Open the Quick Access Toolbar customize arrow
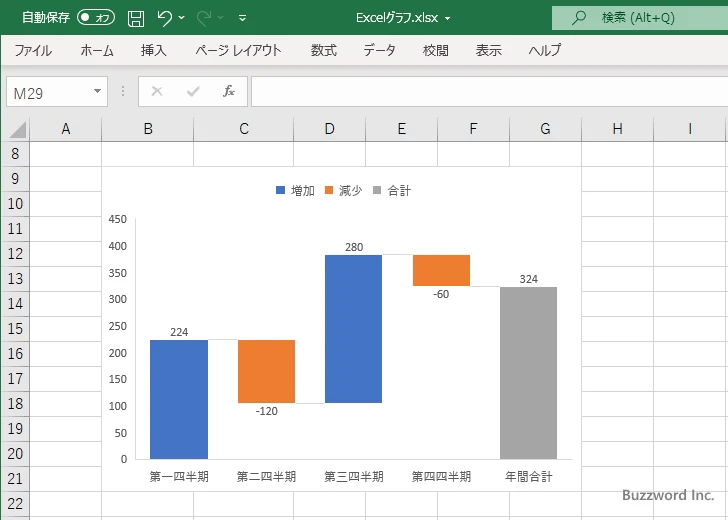Viewport: 728px width, 520px height. pos(242,18)
